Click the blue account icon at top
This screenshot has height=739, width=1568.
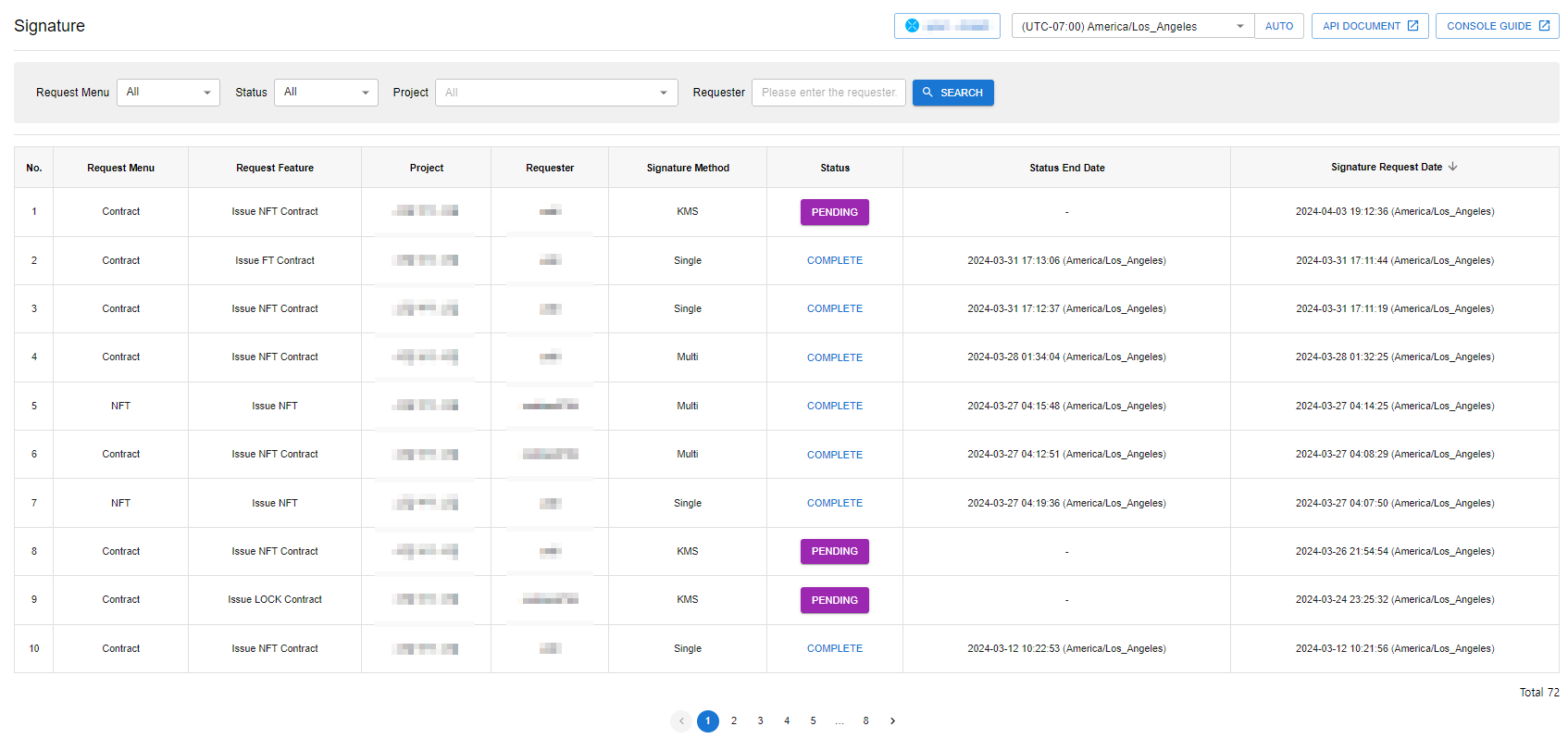912,26
